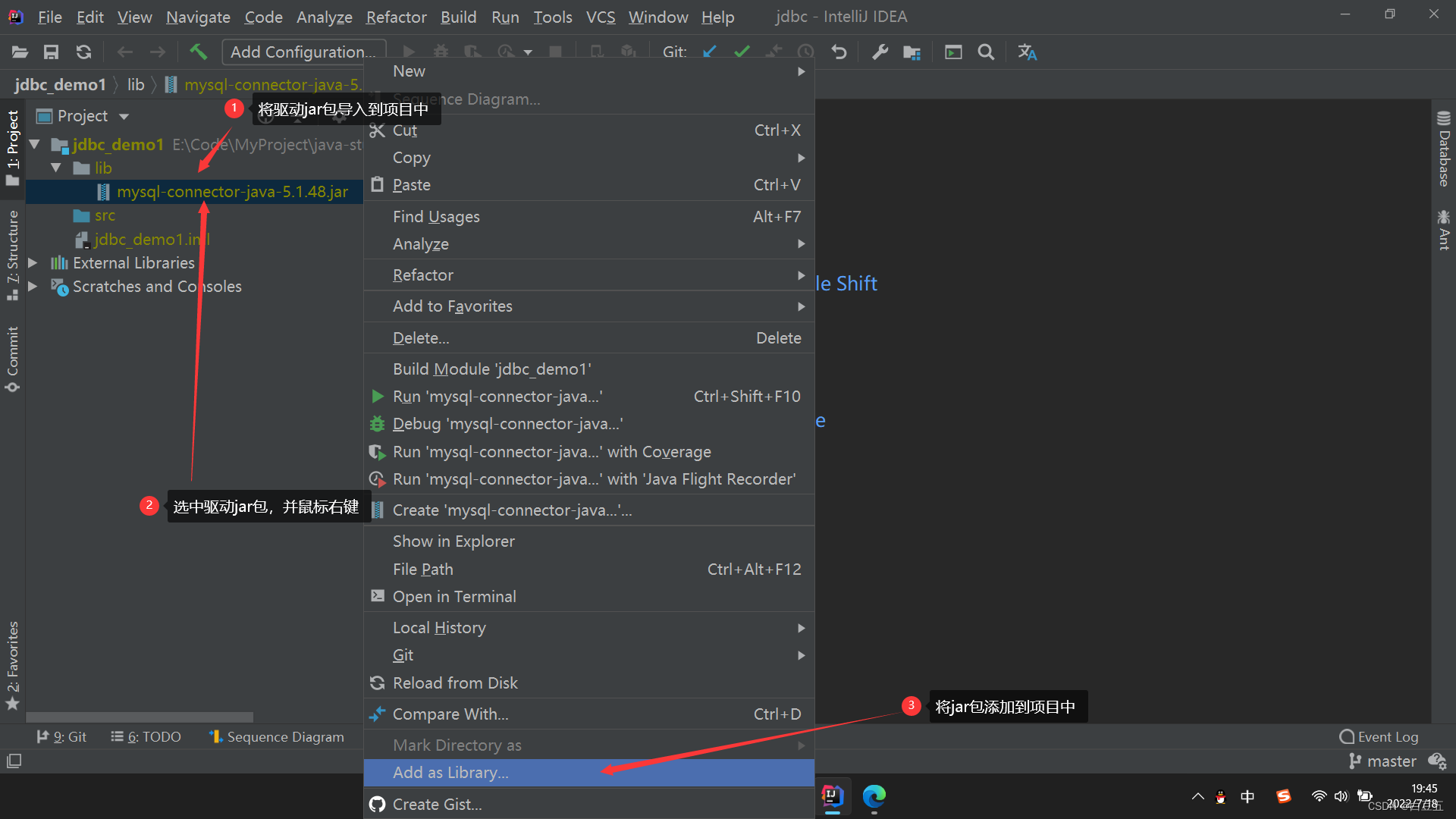Image resolution: width=1456 pixels, height=819 pixels.
Task: Click the Search Everywhere magnifier icon
Action: tap(986, 52)
